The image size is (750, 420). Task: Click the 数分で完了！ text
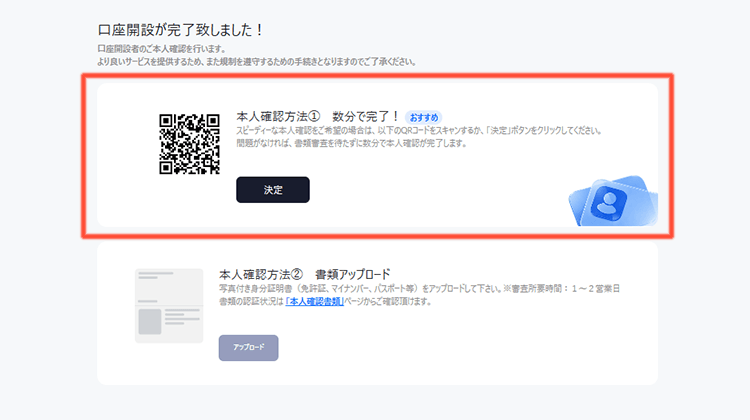click(x=366, y=117)
